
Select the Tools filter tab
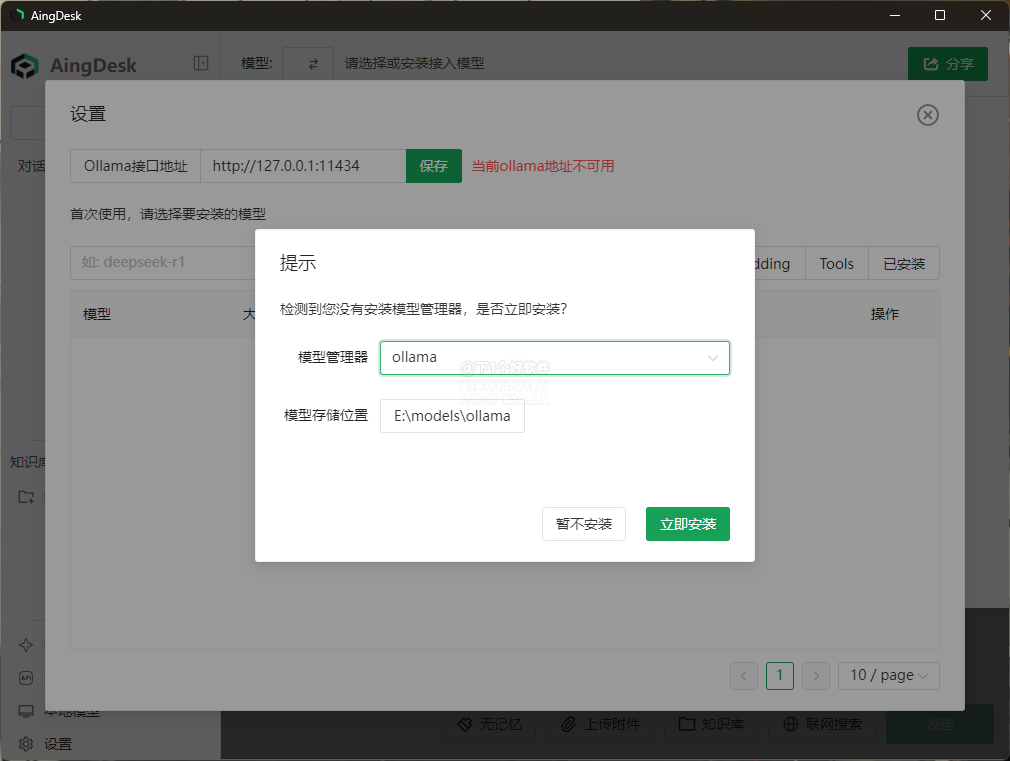coord(836,264)
